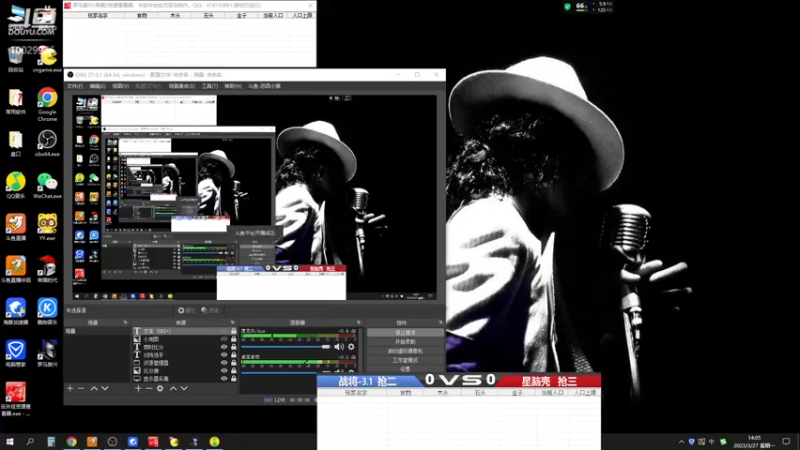
Task: Toggle visibility eye of 比分牌 source
Action: [224, 371]
